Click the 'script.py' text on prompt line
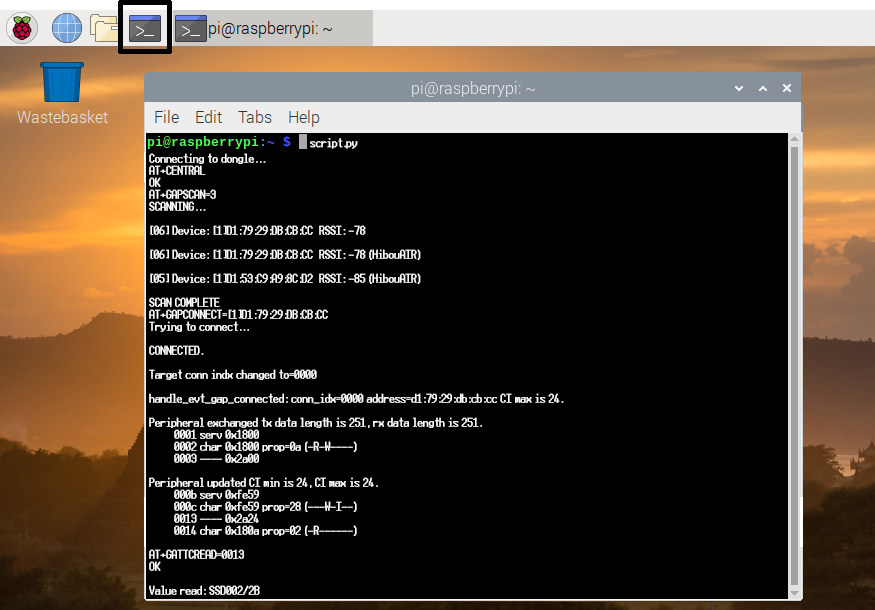Image resolution: width=875 pixels, height=610 pixels. point(333,143)
